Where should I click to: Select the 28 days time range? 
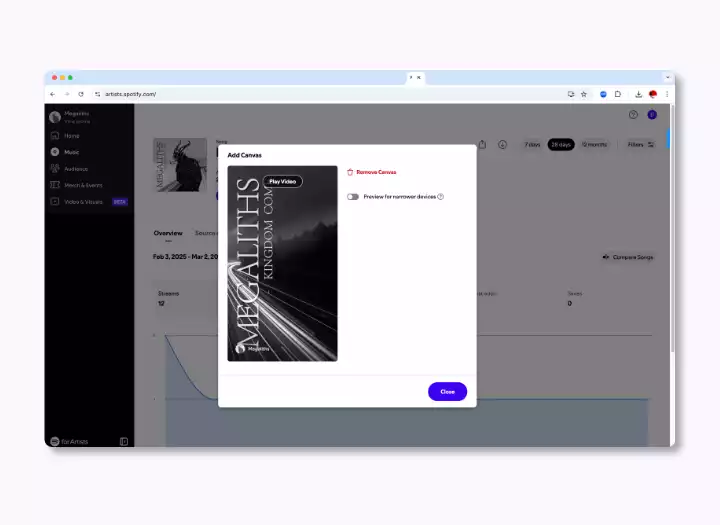(561, 145)
